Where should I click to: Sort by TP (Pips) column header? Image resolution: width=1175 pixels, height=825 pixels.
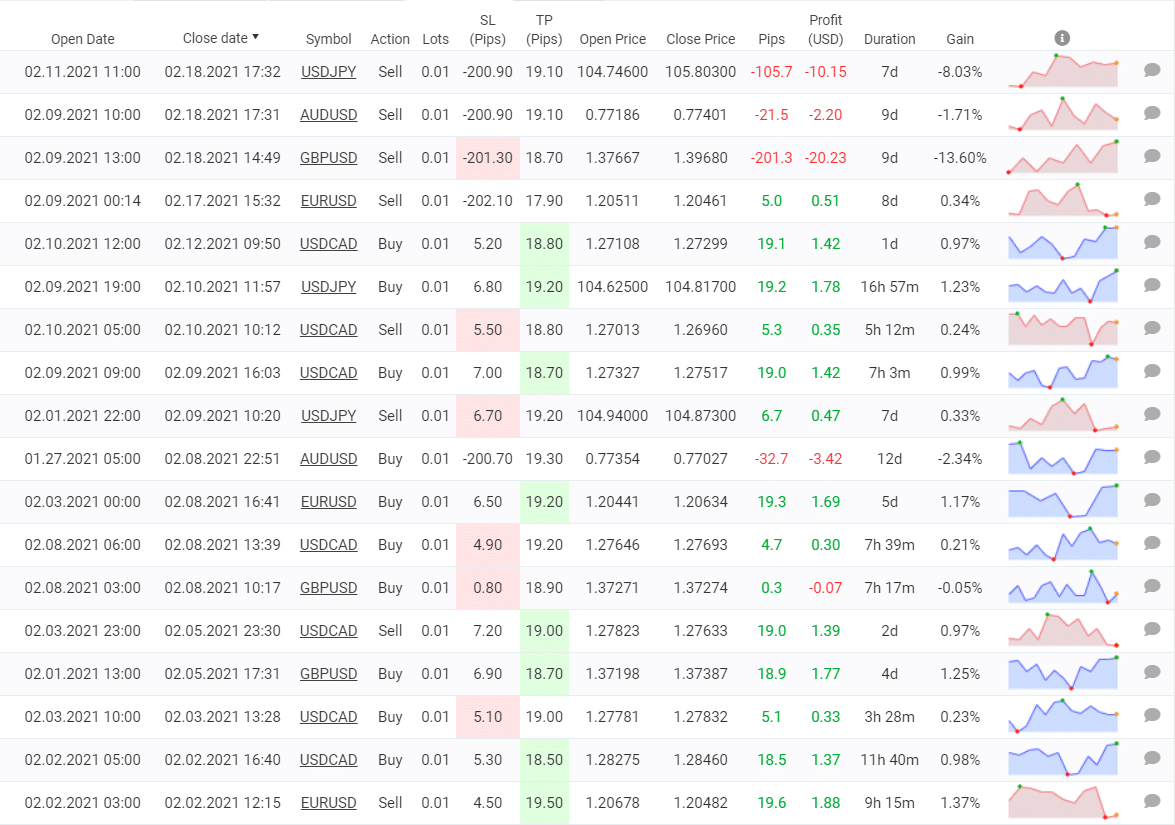pos(544,30)
